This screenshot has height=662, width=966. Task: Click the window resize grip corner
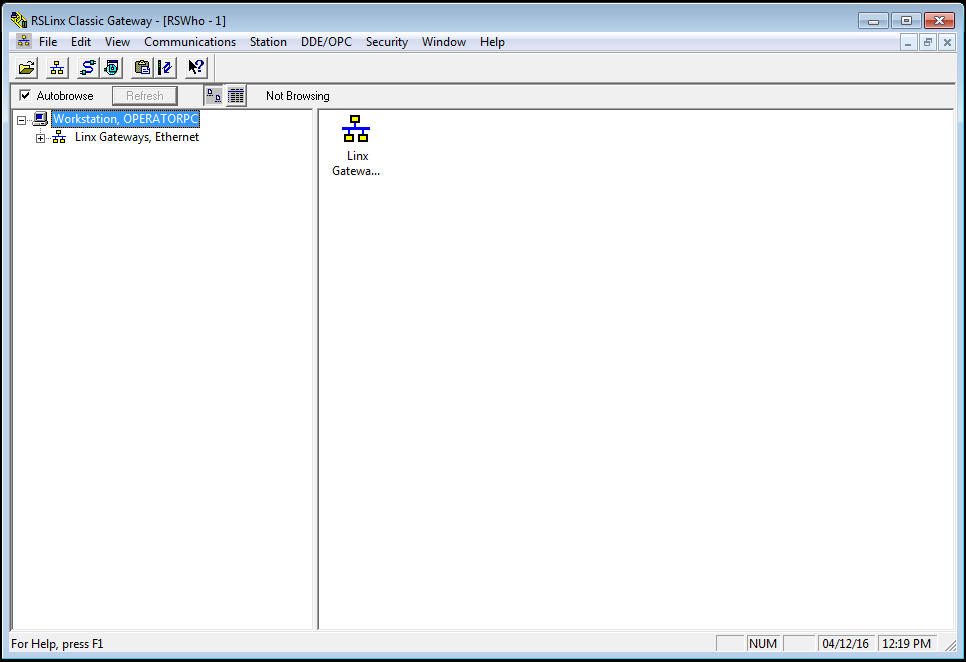(x=951, y=645)
